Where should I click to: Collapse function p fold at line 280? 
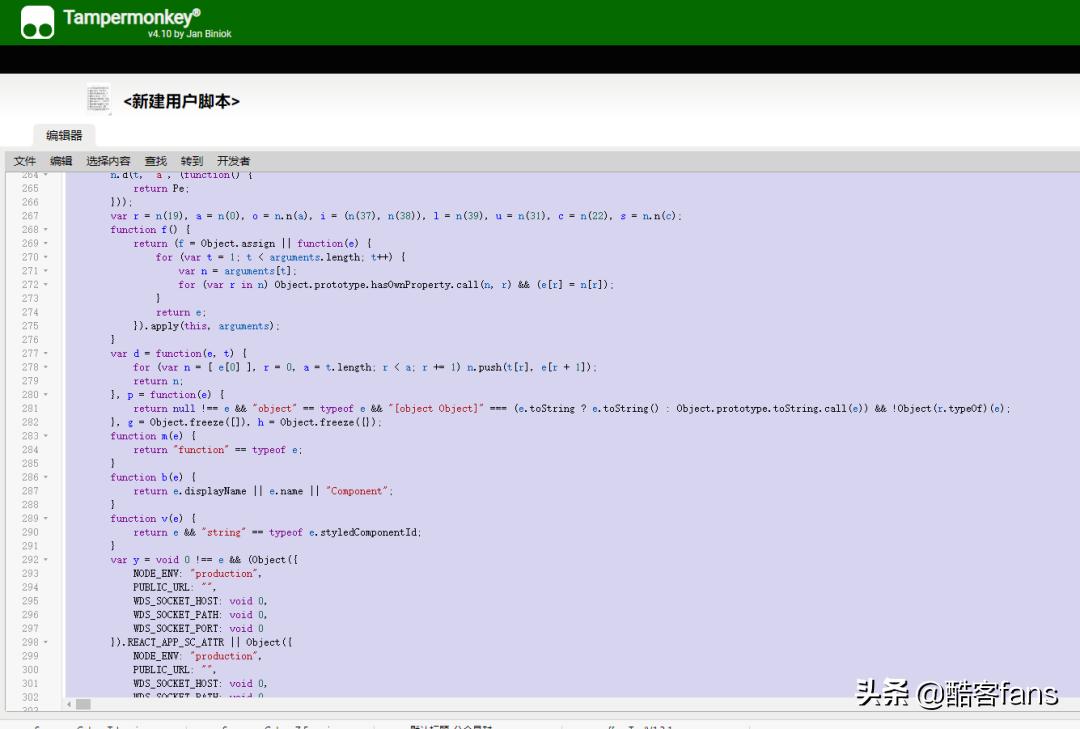coord(46,395)
